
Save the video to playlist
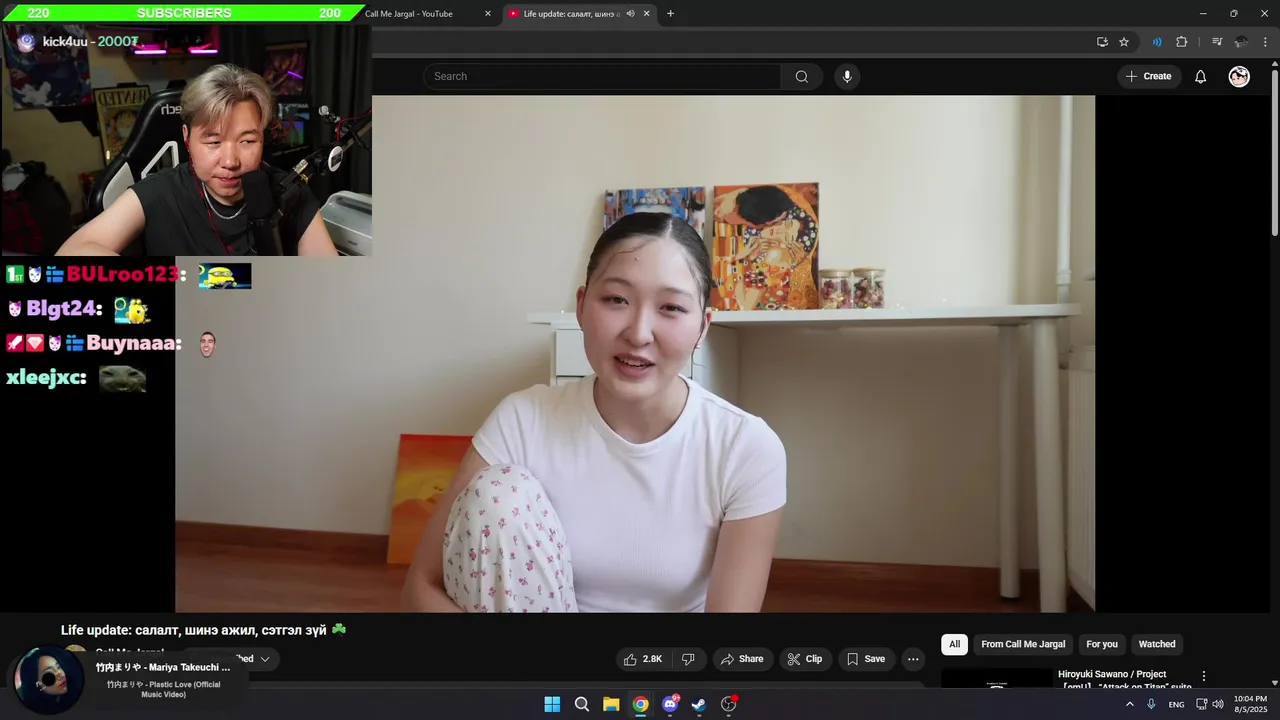[866, 659]
